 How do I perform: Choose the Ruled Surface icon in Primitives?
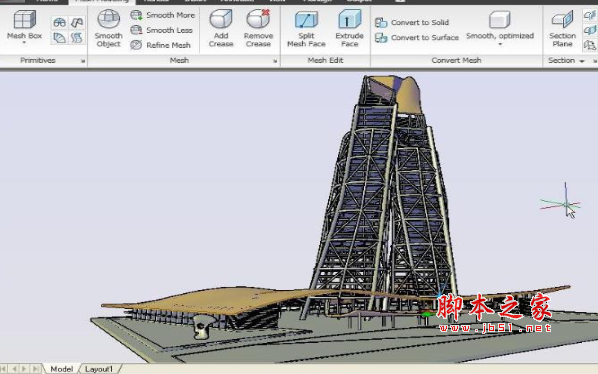[x=59, y=37]
